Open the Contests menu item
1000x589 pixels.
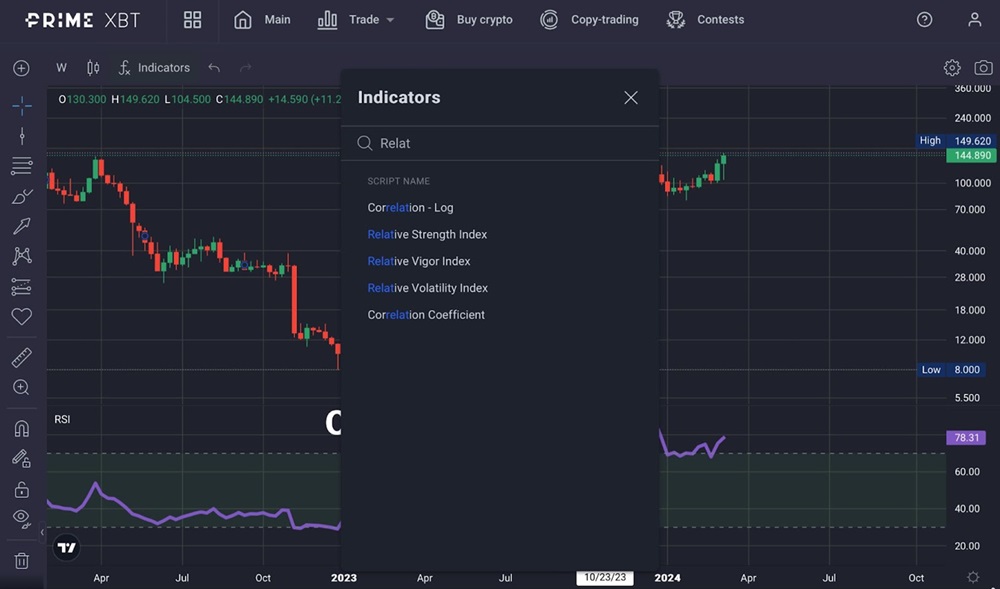(x=706, y=20)
